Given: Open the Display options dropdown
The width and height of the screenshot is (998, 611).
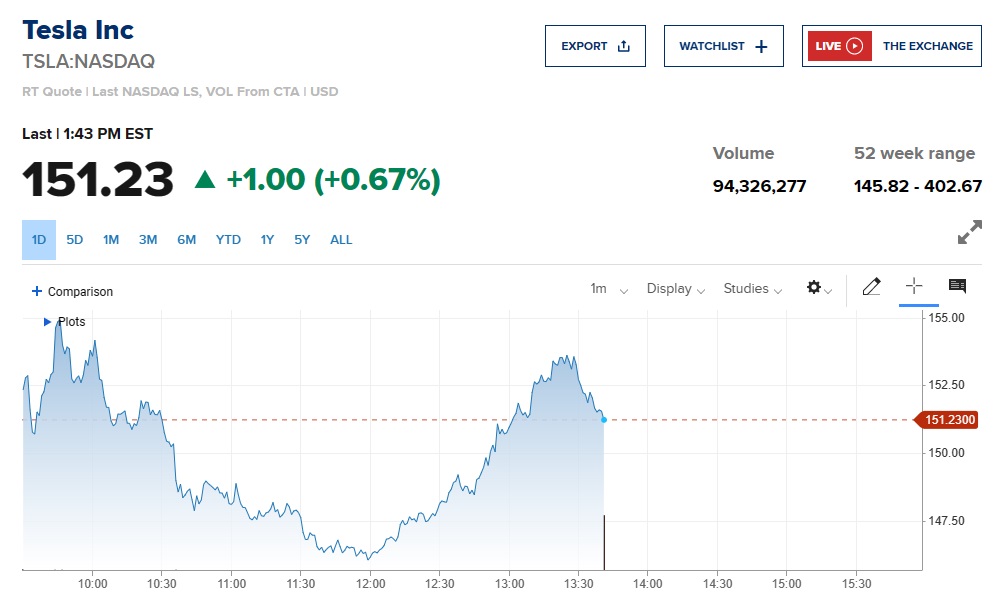Looking at the screenshot, I should 675,289.
